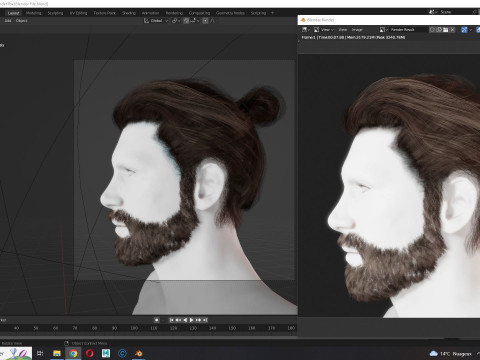
Task: Toggle the snapping magnet icon
Action: pyautogui.click(x=186, y=21)
